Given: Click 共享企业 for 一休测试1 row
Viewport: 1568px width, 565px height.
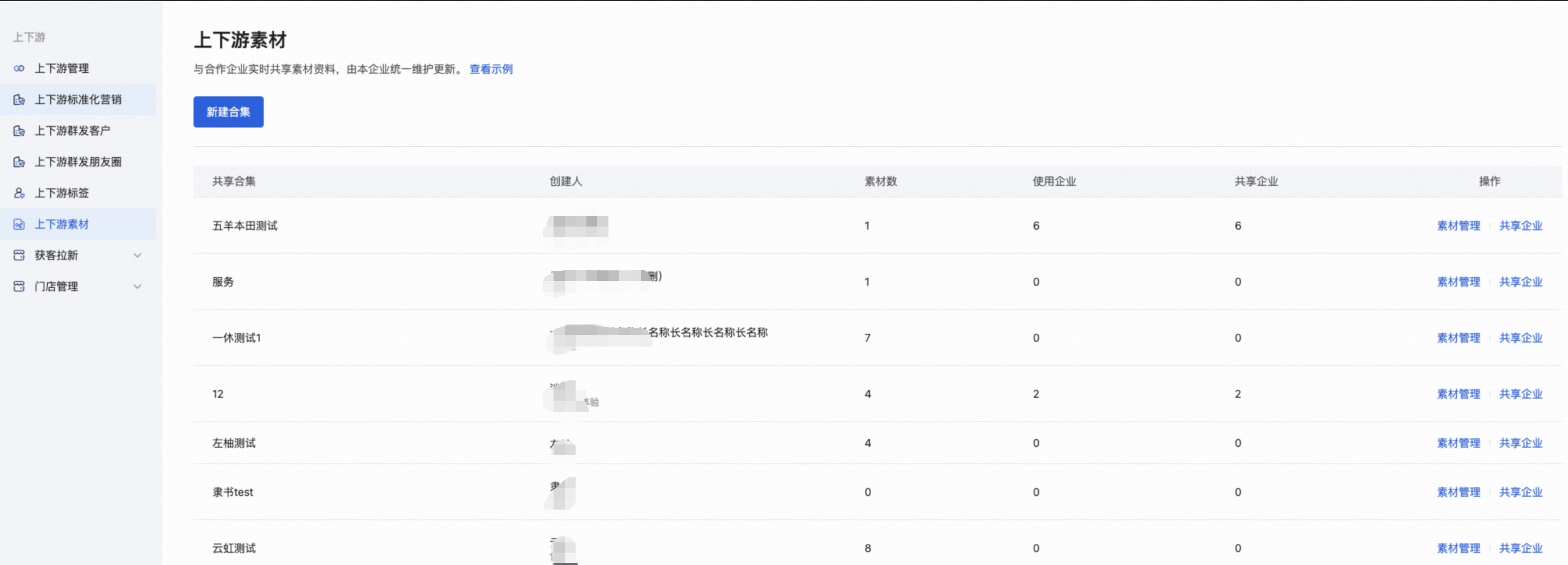Looking at the screenshot, I should pyautogui.click(x=1521, y=337).
